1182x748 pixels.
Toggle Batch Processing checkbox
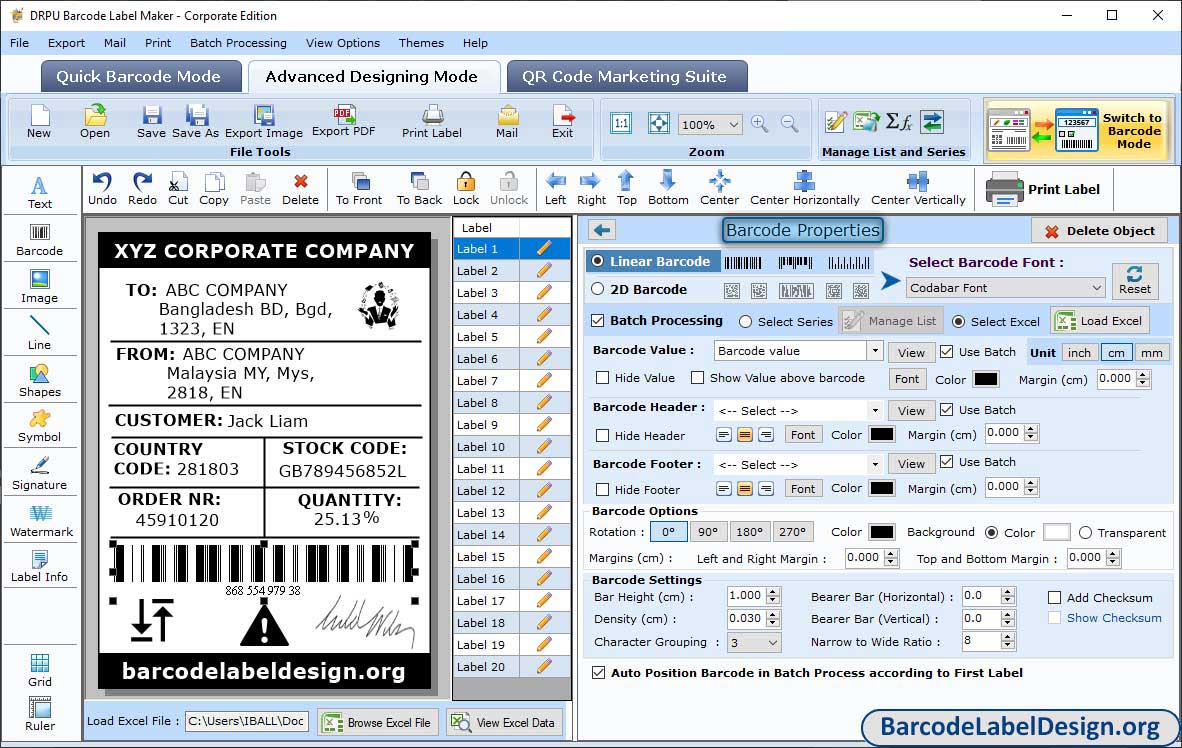(x=598, y=320)
